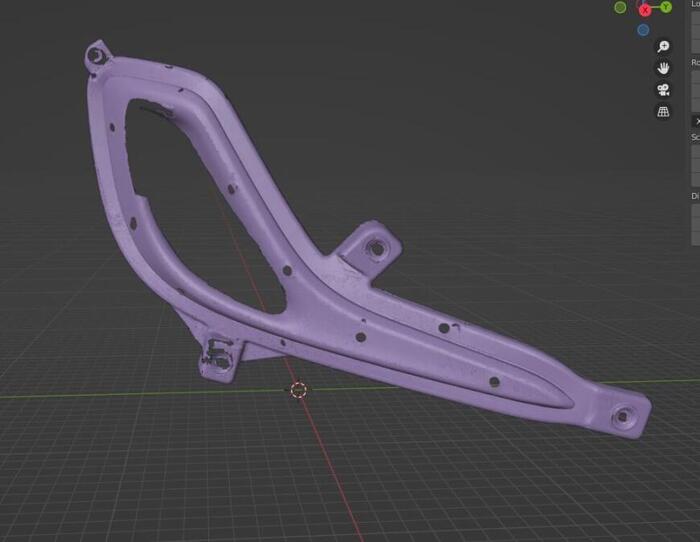Toggle camera view with the camera icon
This screenshot has height=542, width=700.
[663, 90]
